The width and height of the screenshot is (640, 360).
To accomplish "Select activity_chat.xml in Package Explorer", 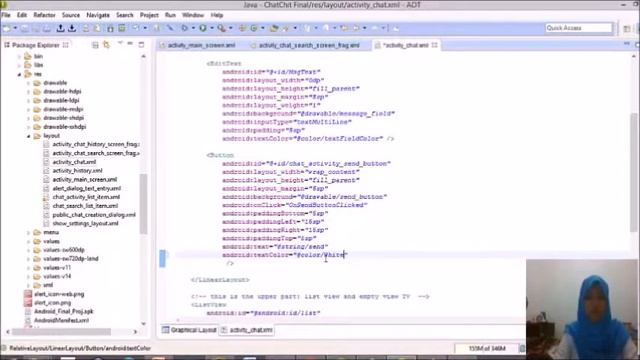I will coord(74,162).
